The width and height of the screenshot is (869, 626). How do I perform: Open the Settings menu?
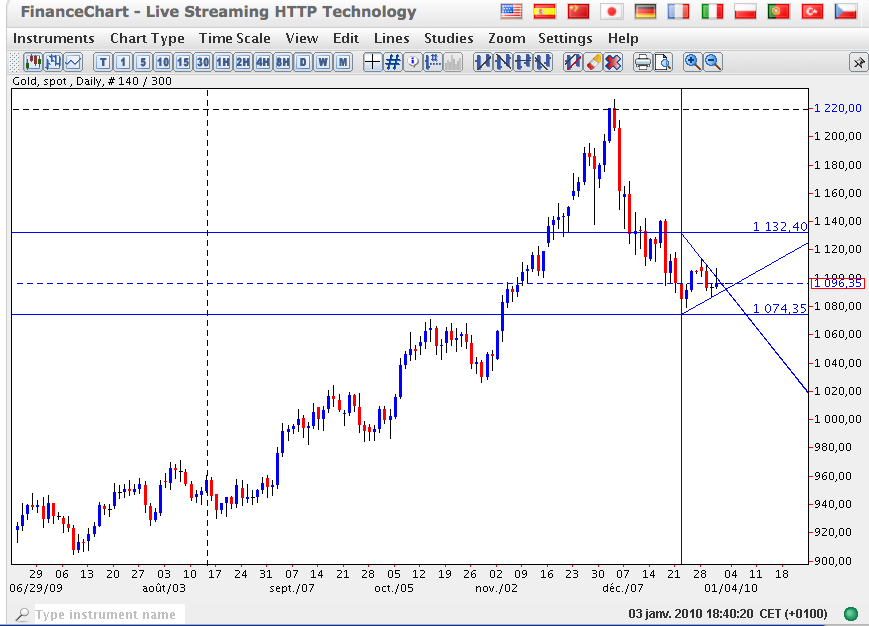click(565, 38)
